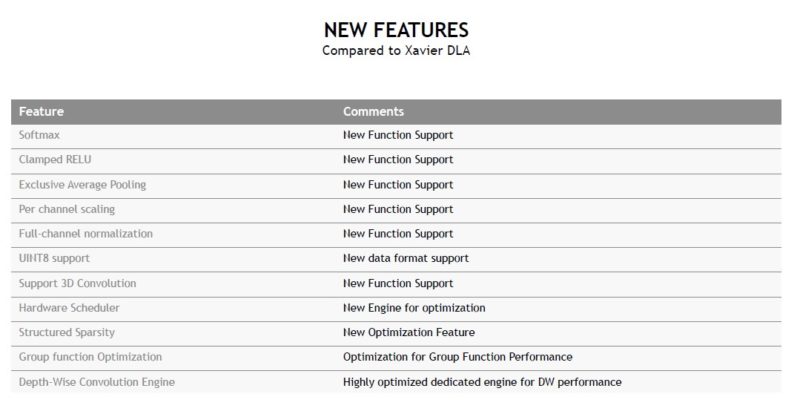Click the NEW FEATURES slide title

pyautogui.click(x=396, y=30)
